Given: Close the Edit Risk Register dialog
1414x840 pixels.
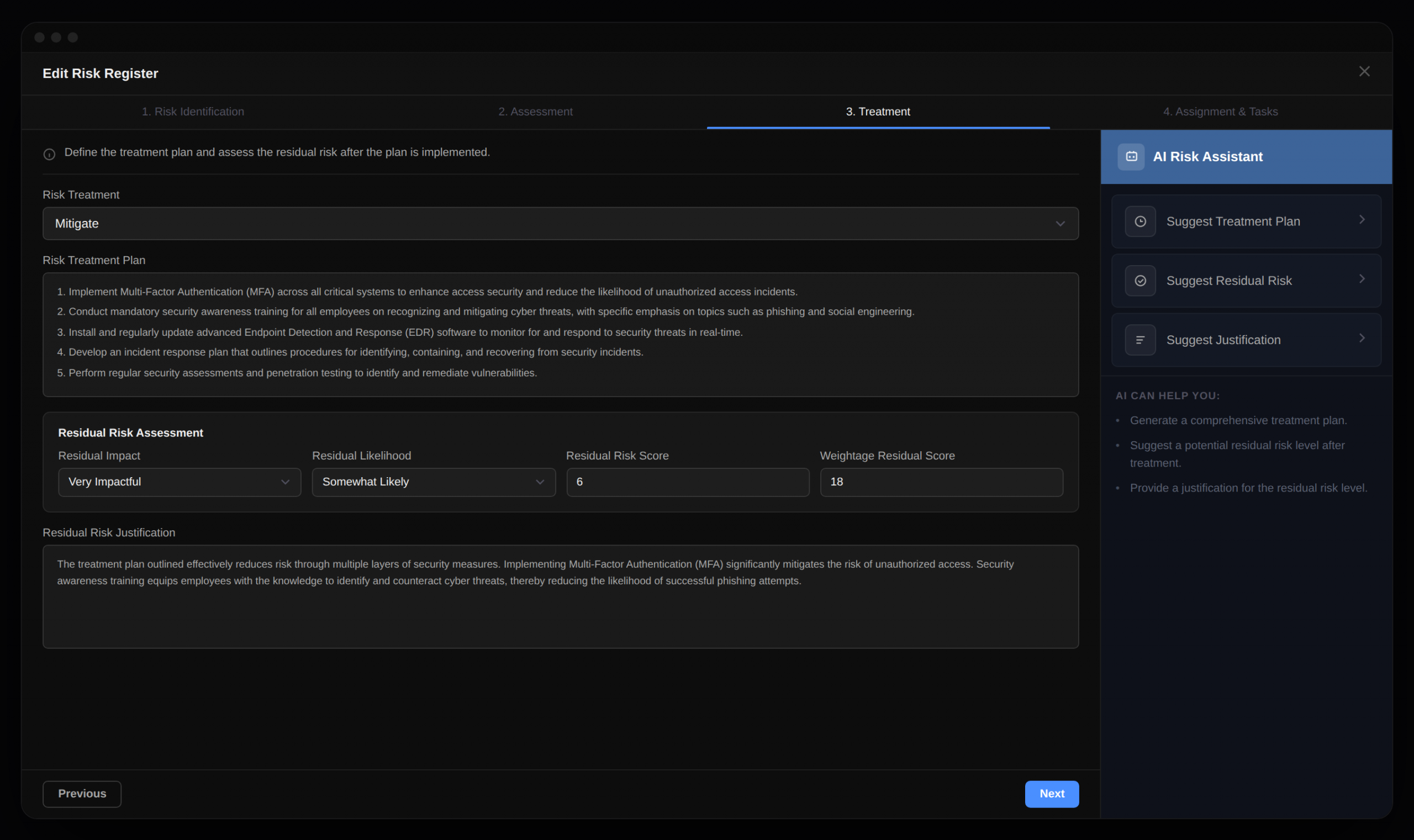Looking at the screenshot, I should (1364, 71).
